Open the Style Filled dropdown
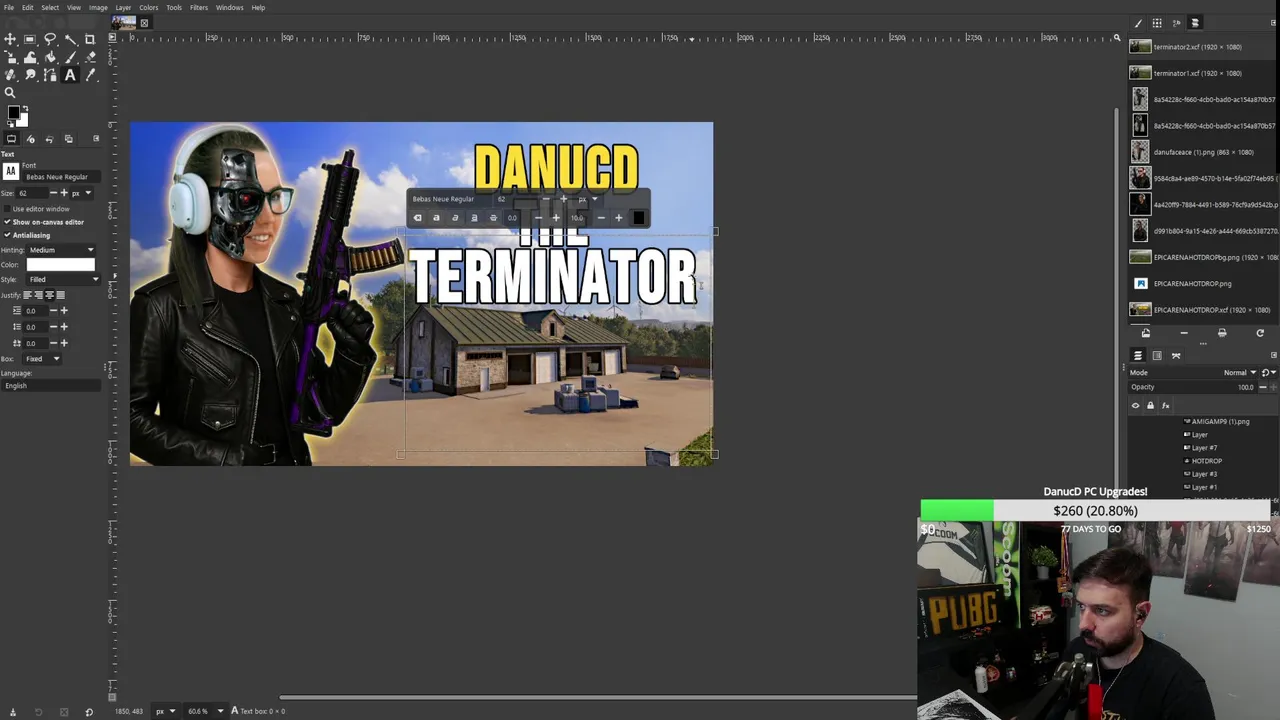This screenshot has width=1280, height=720. tap(61, 279)
